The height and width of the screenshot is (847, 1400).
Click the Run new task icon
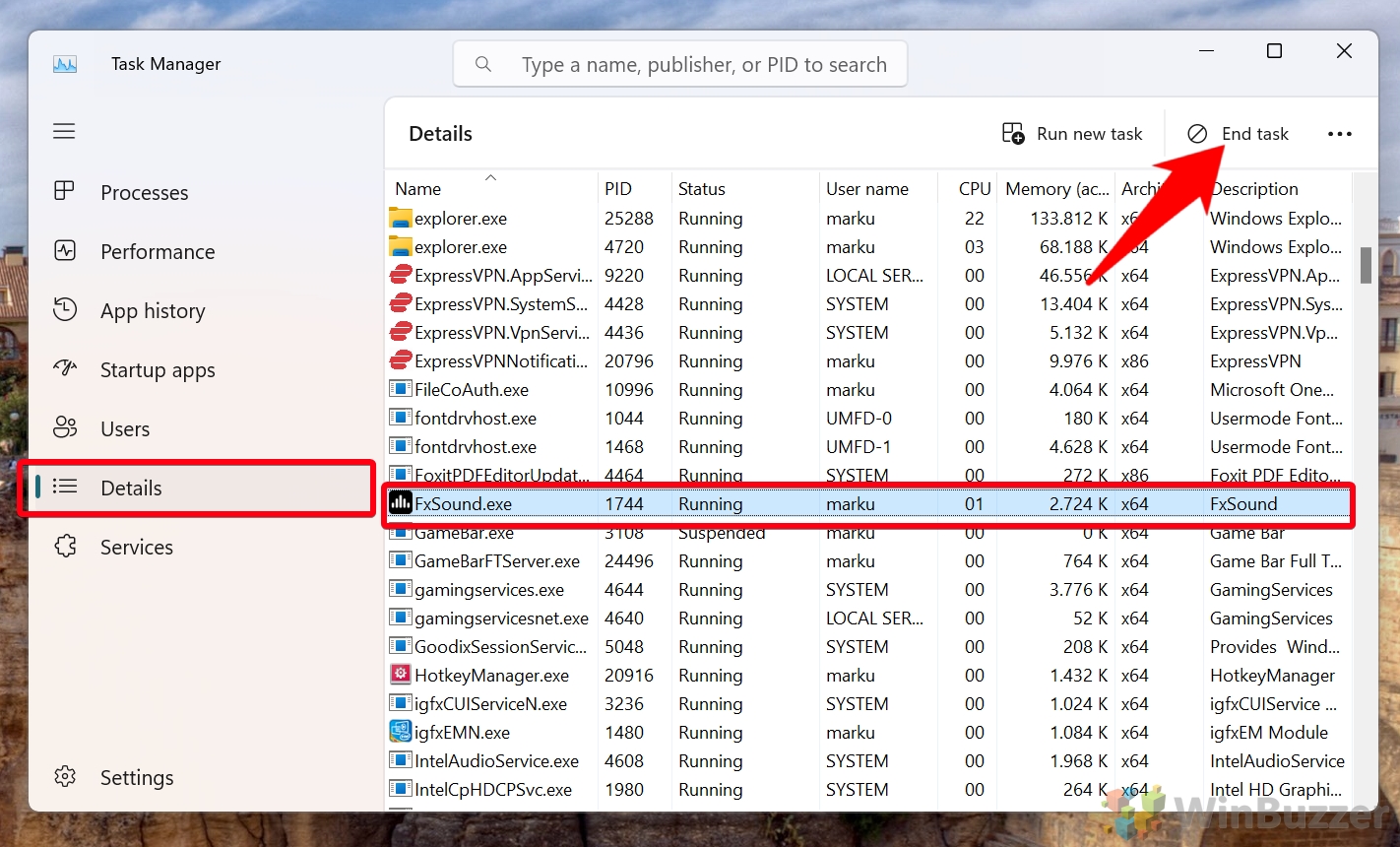[x=1013, y=133]
